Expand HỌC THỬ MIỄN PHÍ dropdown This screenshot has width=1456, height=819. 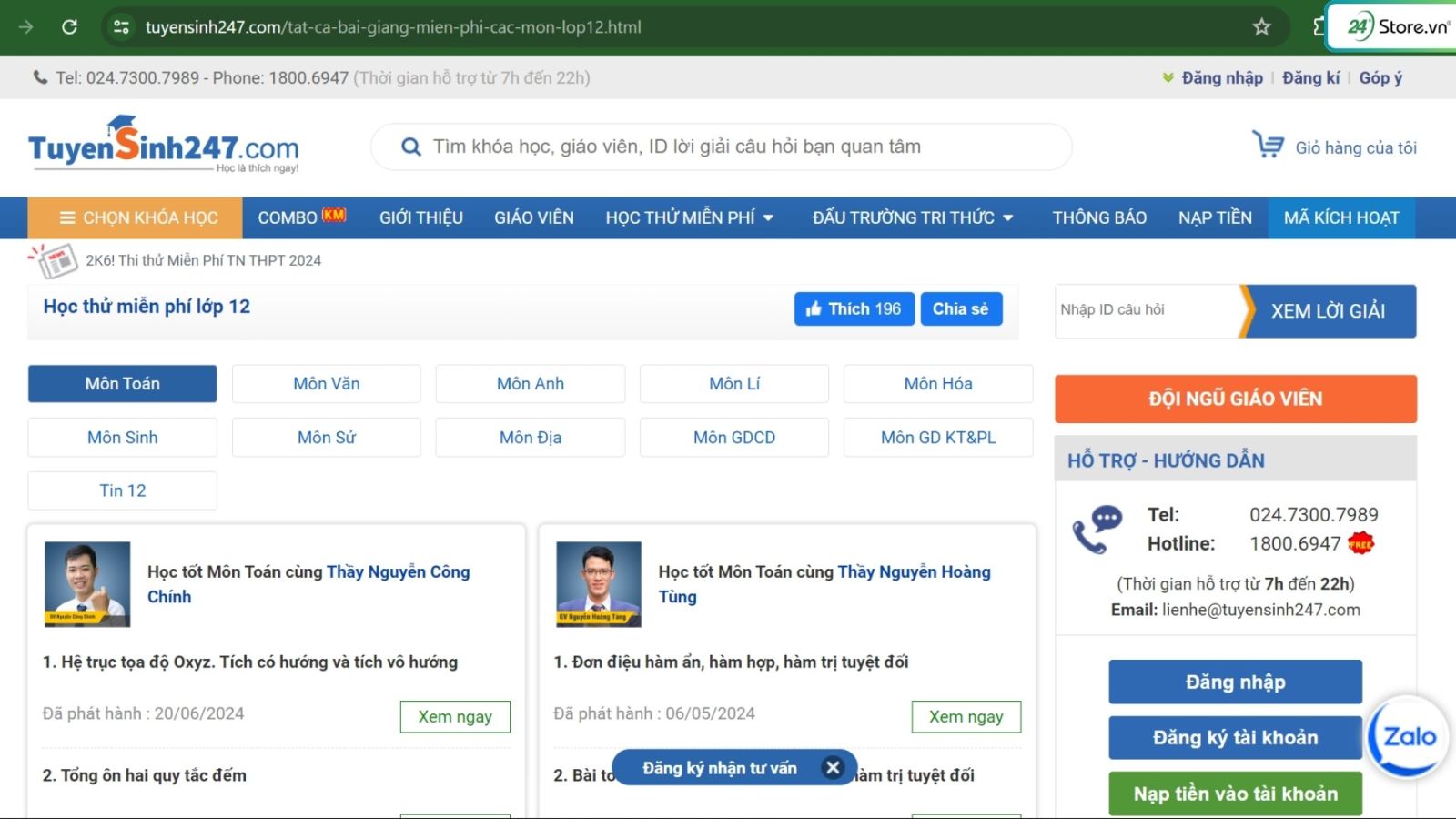coord(690,217)
